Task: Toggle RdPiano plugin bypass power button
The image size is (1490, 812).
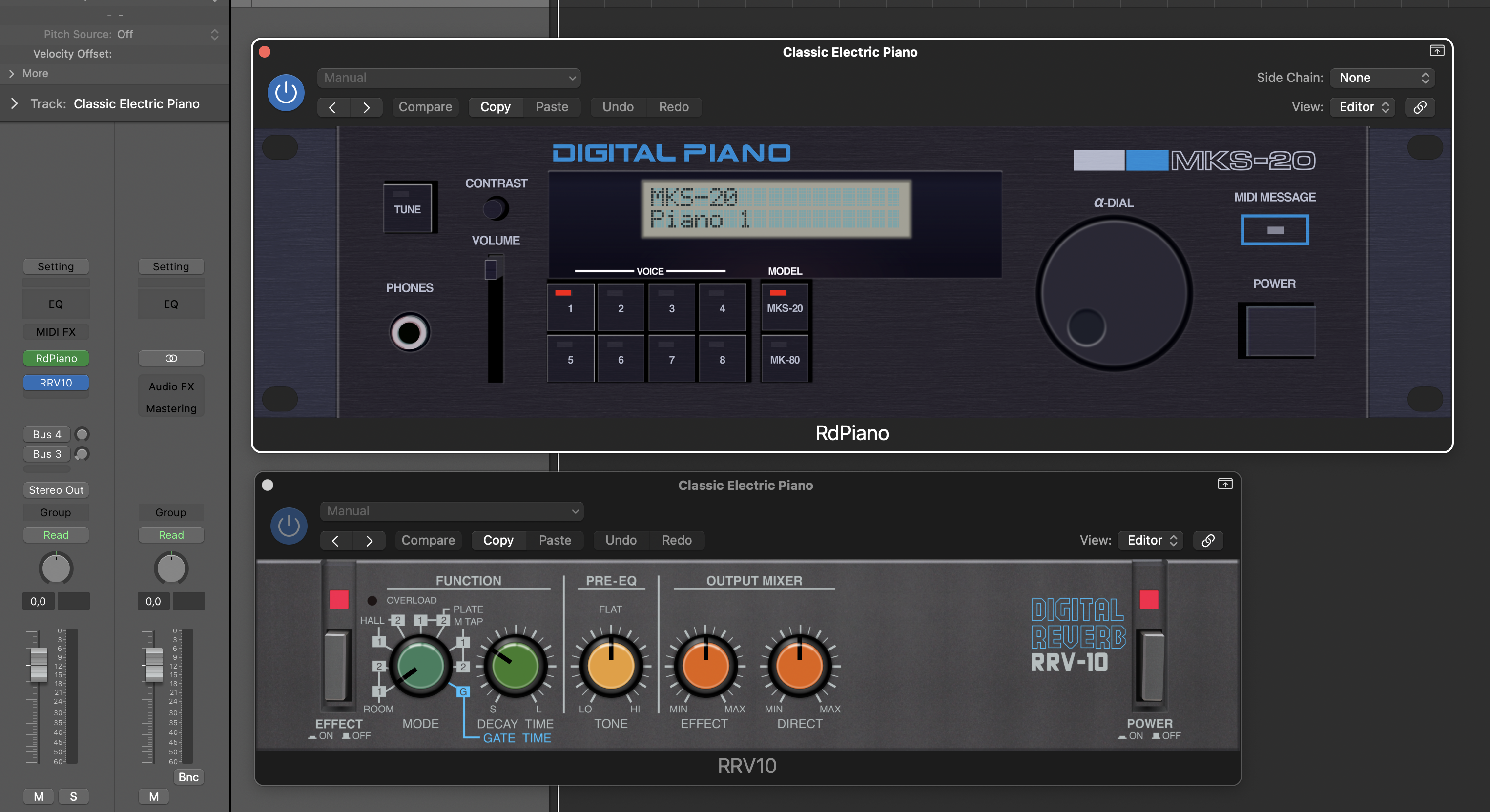Action: 286,93
